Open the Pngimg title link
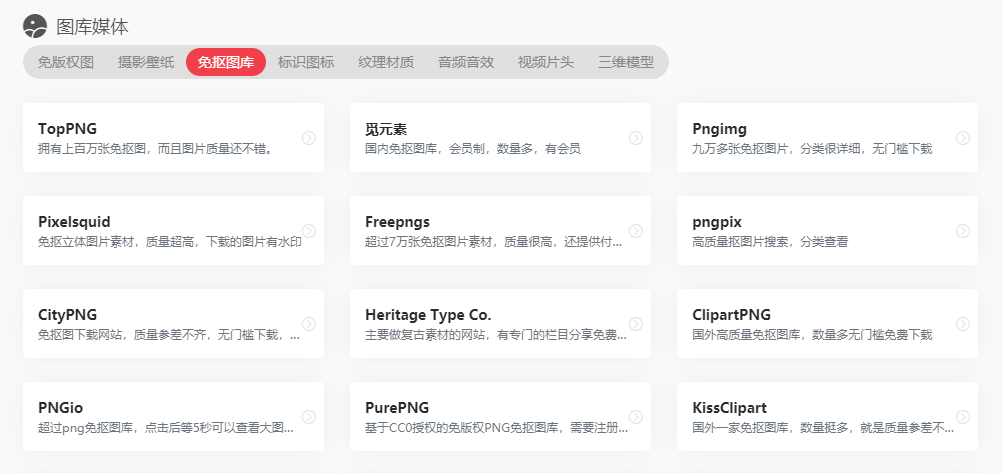Viewport: 1003px width, 473px height. point(719,129)
